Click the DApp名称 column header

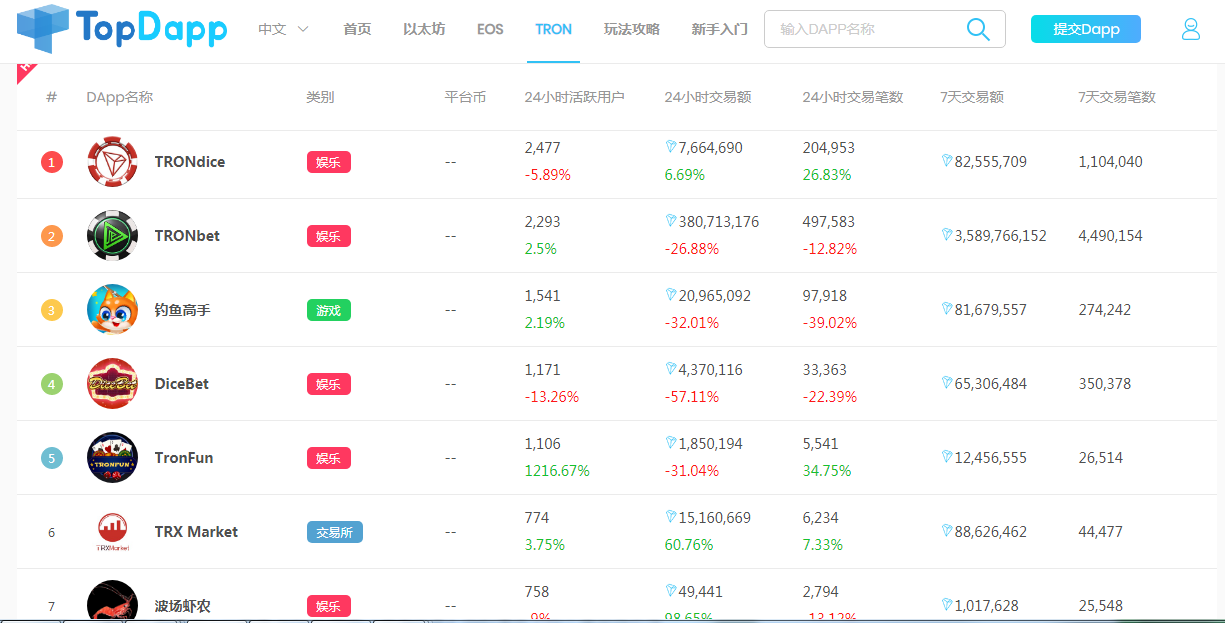[x=120, y=97]
